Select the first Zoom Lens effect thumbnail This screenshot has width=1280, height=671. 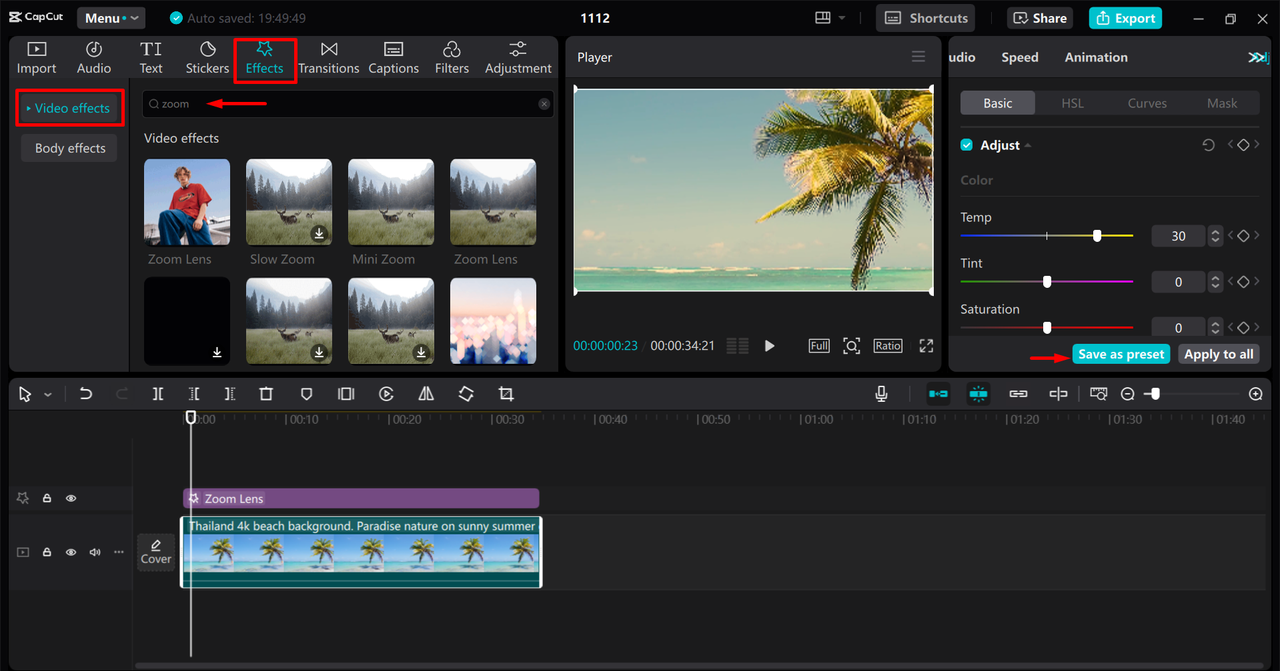[187, 202]
